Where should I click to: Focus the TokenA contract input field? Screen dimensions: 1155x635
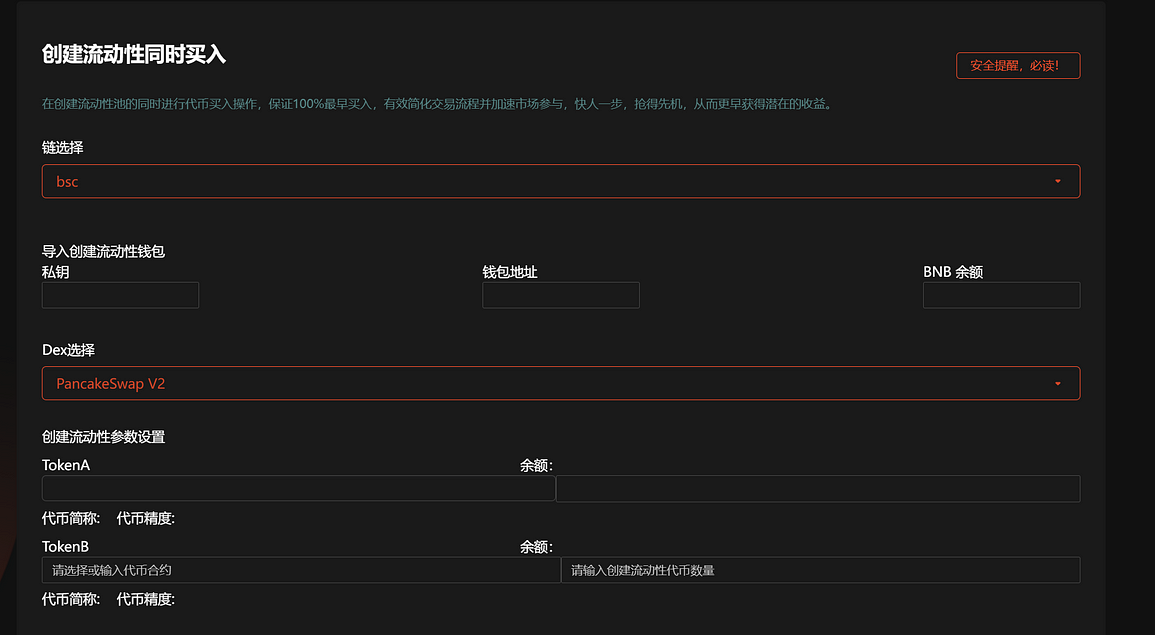click(298, 488)
